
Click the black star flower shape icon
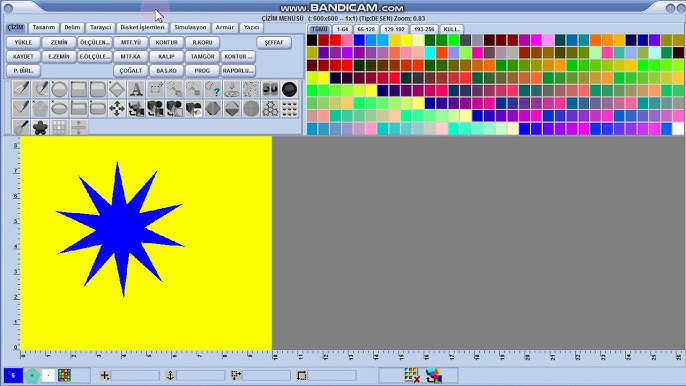[x=40, y=127]
